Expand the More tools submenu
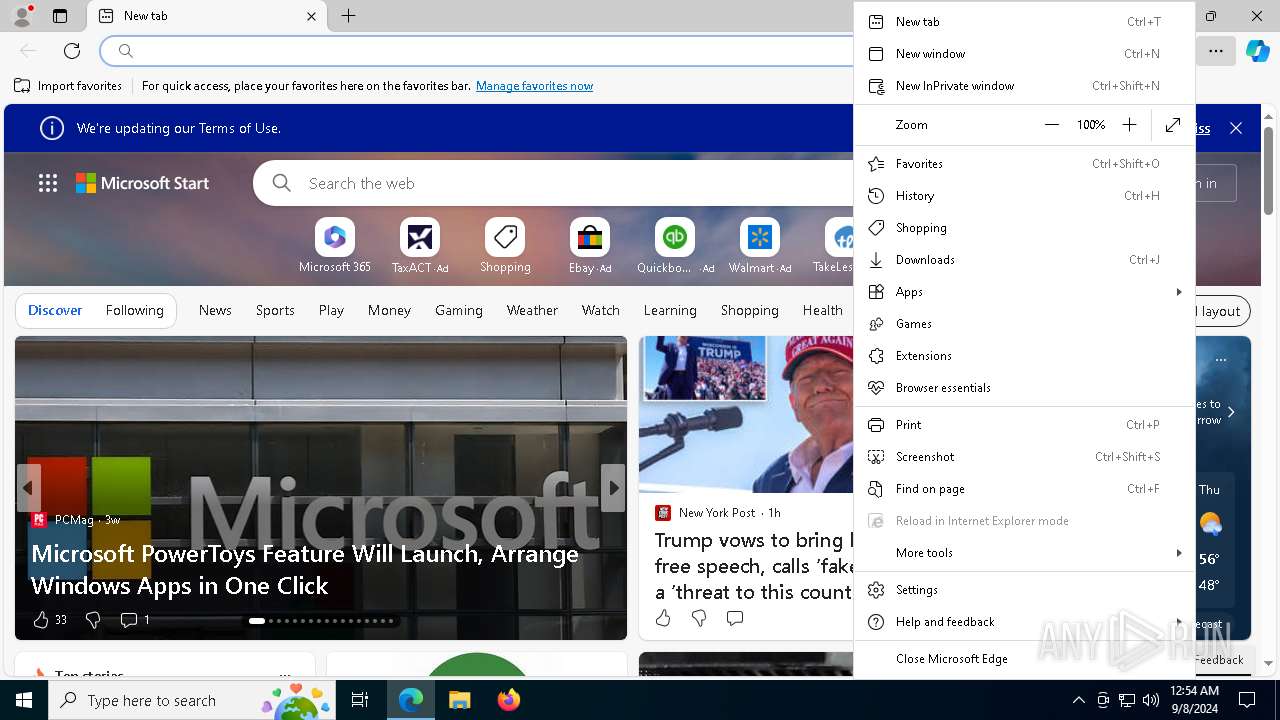The height and width of the screenshot is (720, 1280). (1024, 553)
